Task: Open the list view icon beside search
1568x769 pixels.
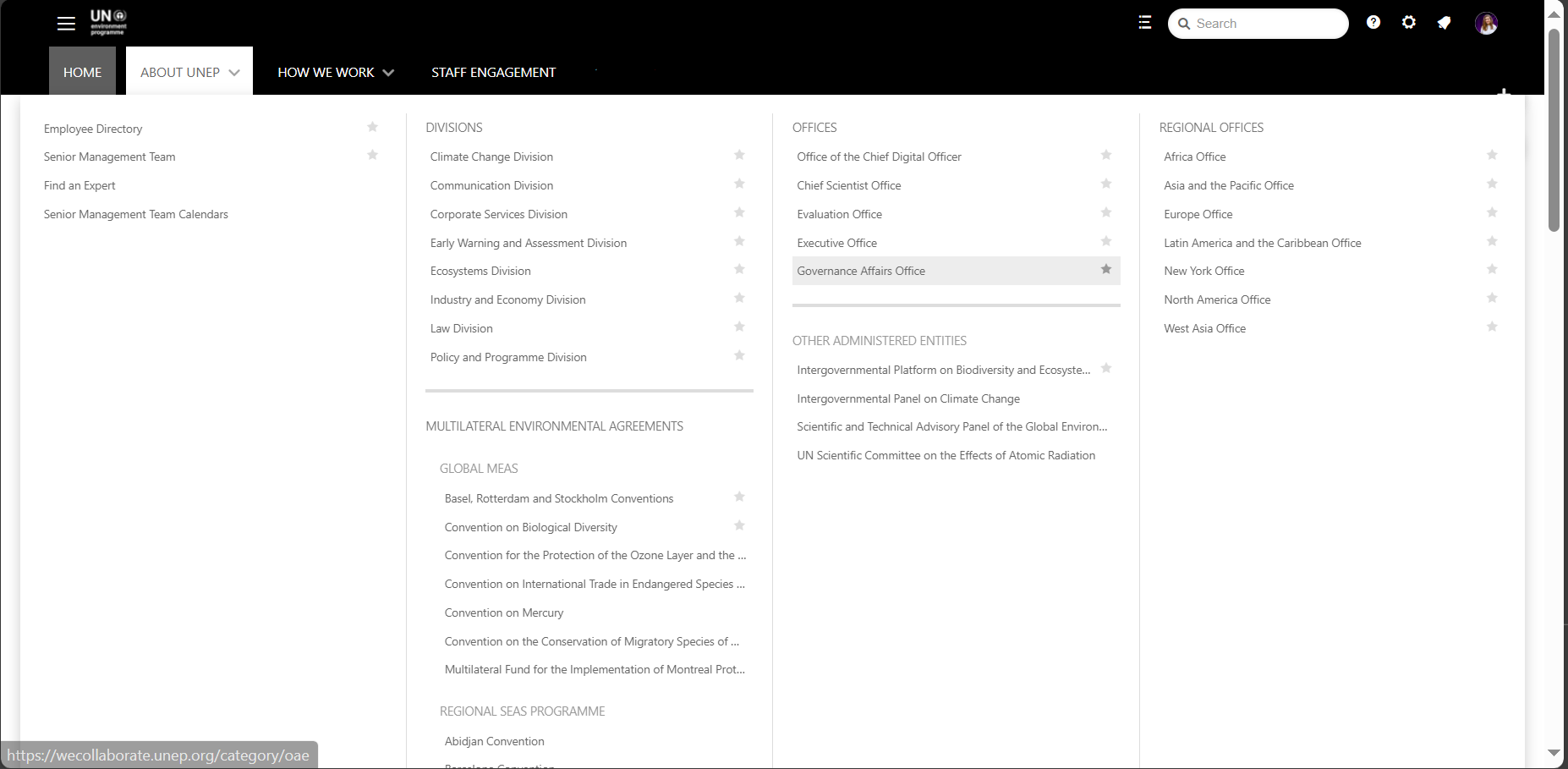Action: pyautogui.click(x=1145, y=23)
